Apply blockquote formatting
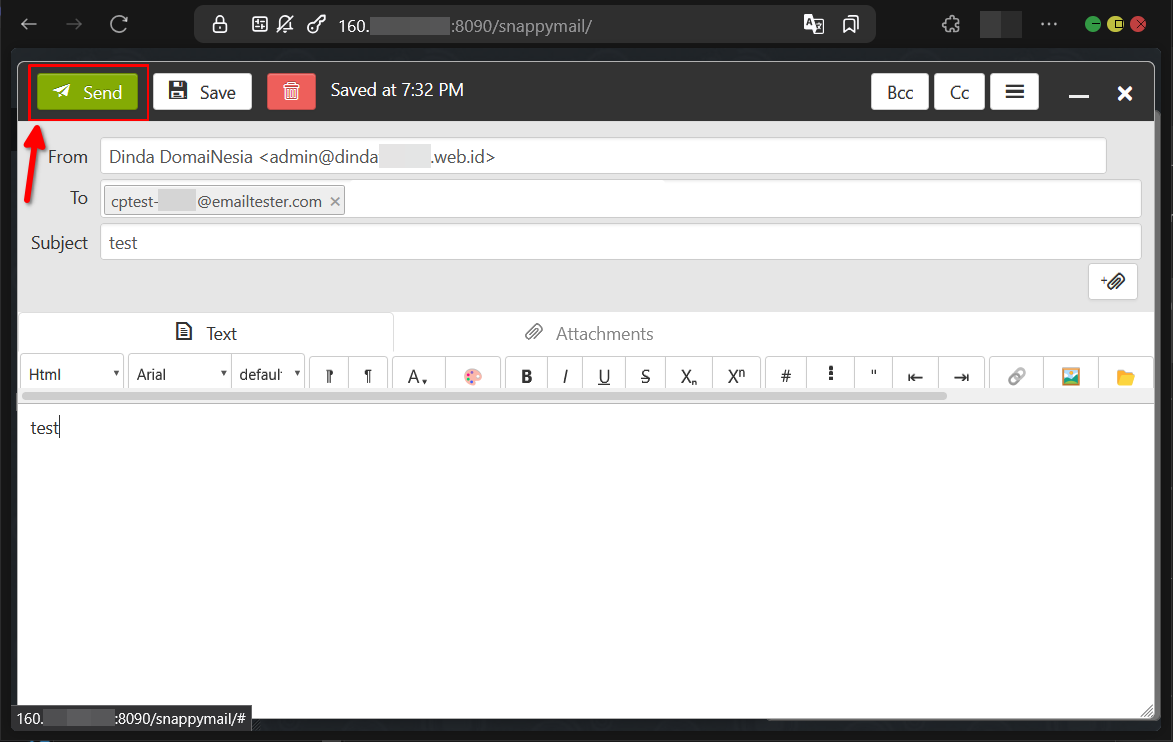 pos(873,375)
